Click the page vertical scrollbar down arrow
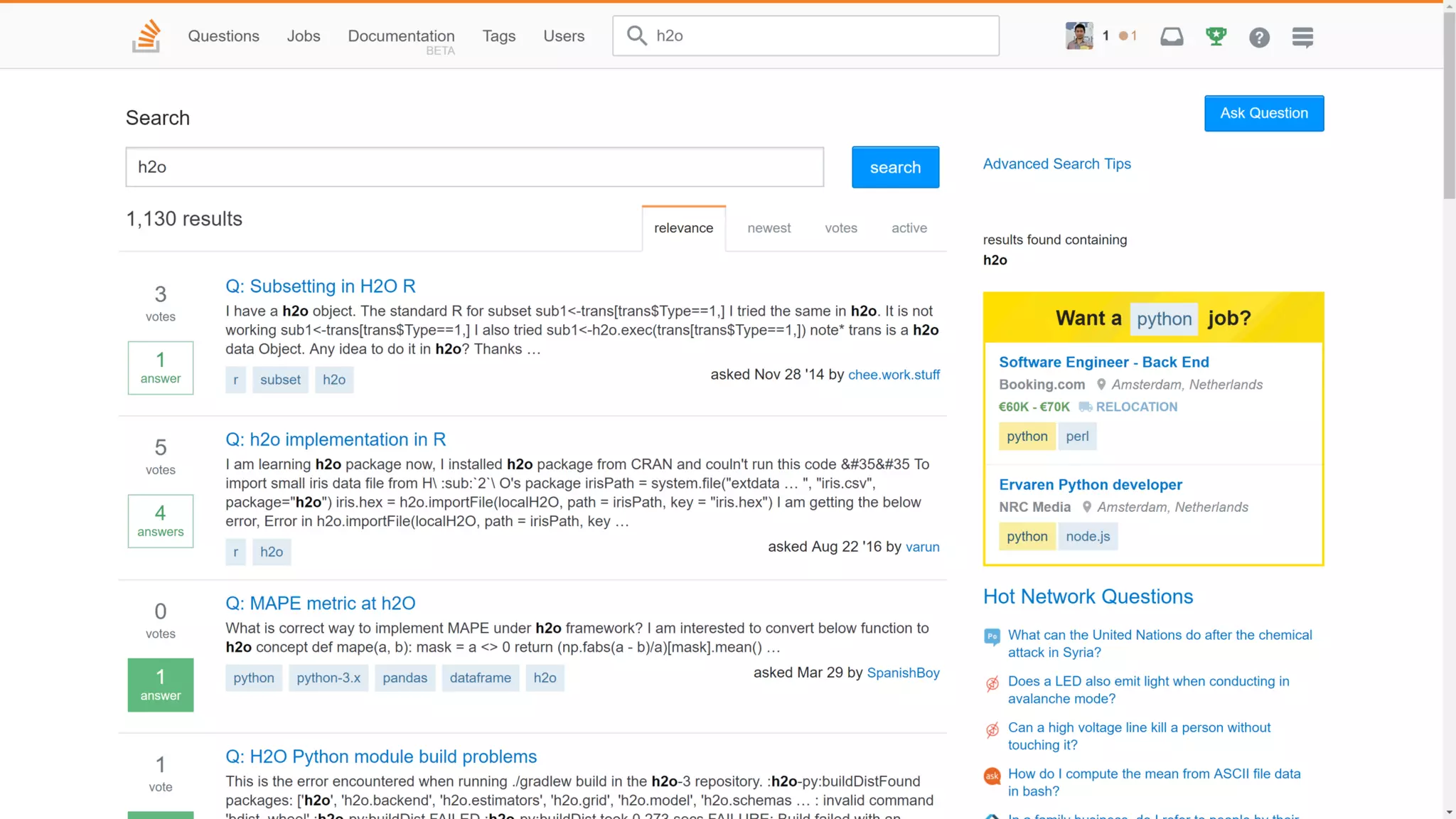Viewport: 1456px width, 819px height. pyautogui.click(x=1449, y=812)
